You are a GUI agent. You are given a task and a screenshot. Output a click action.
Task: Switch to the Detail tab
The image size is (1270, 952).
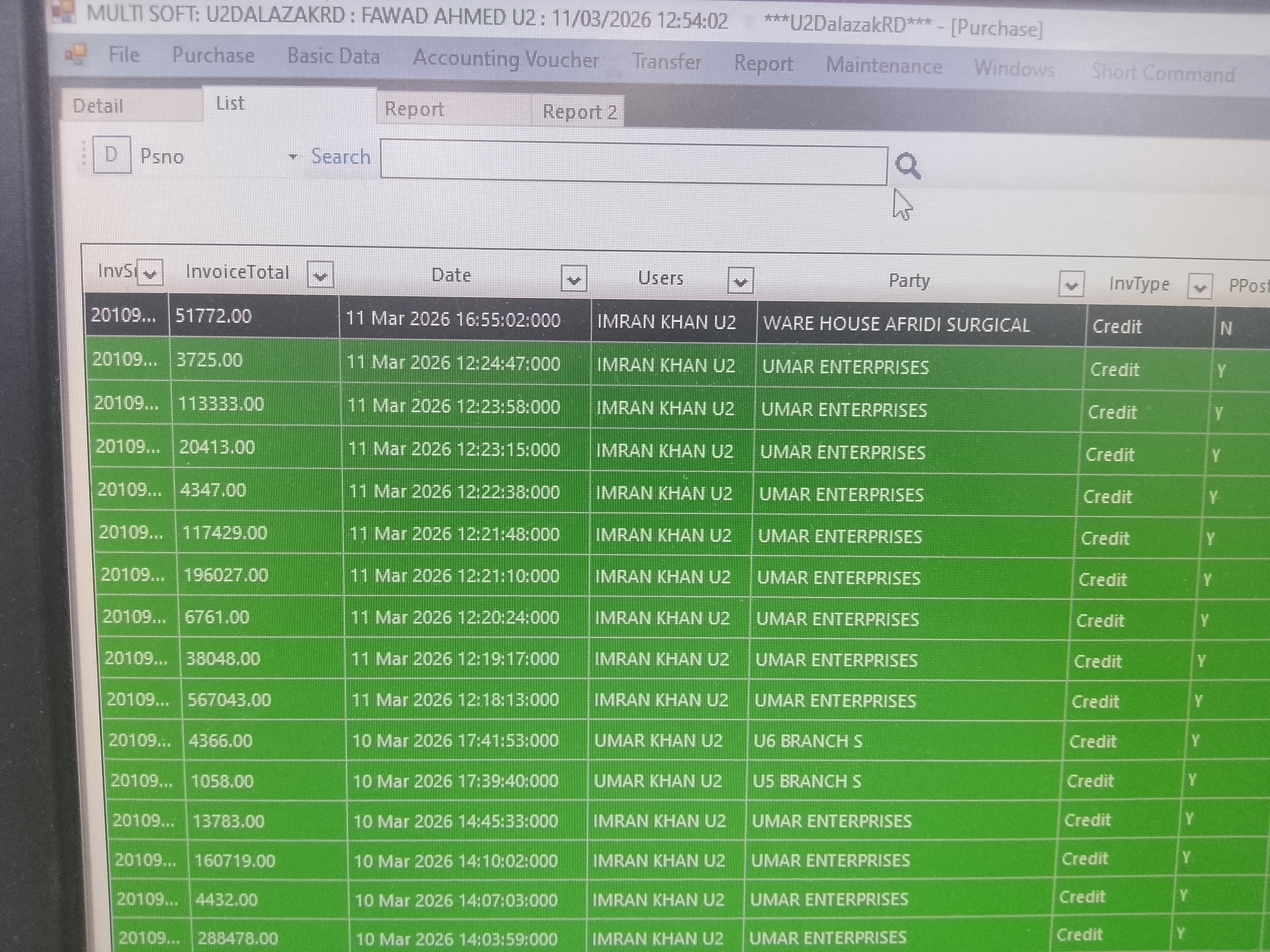(x=98, y=106)
